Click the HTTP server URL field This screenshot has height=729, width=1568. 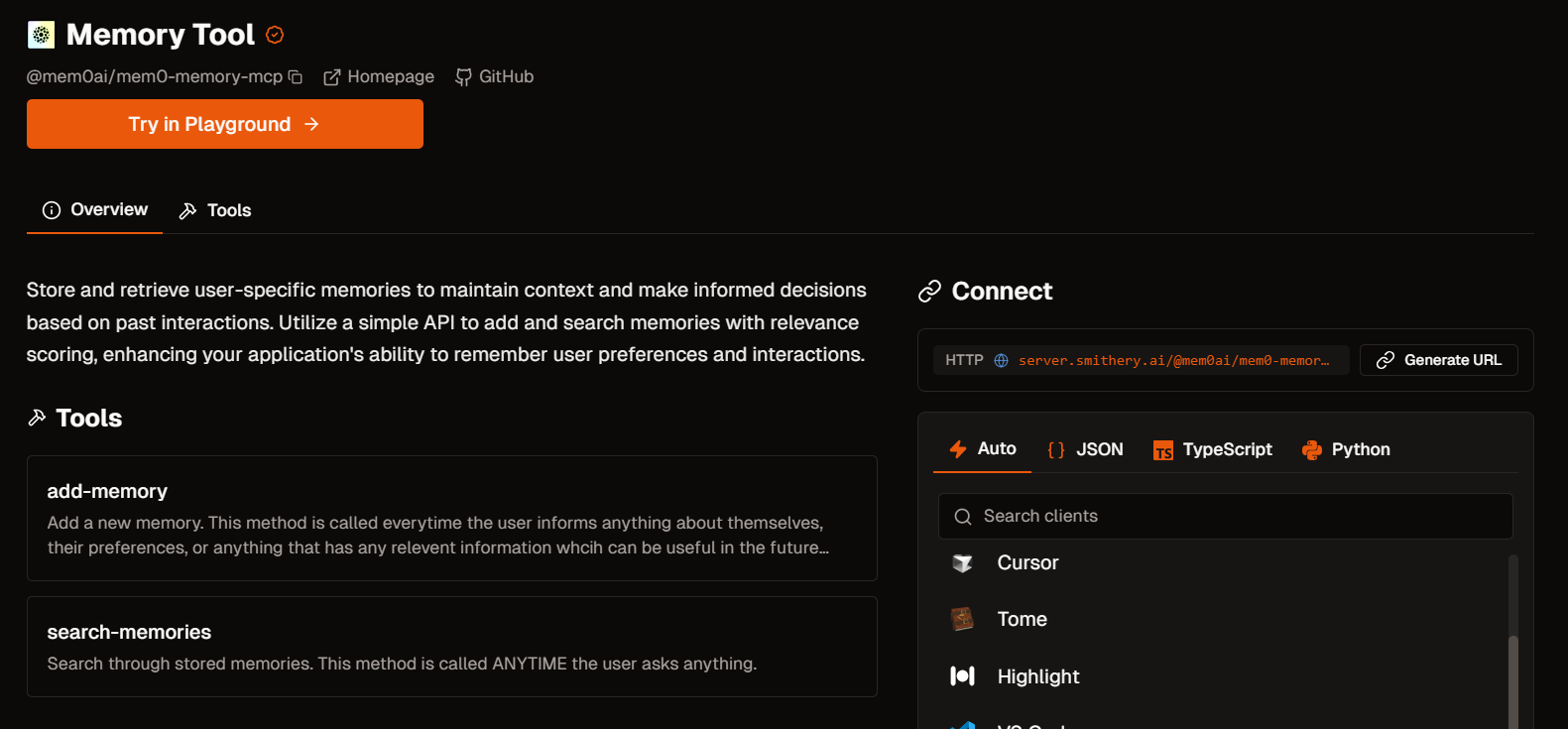click(1141, 360)
